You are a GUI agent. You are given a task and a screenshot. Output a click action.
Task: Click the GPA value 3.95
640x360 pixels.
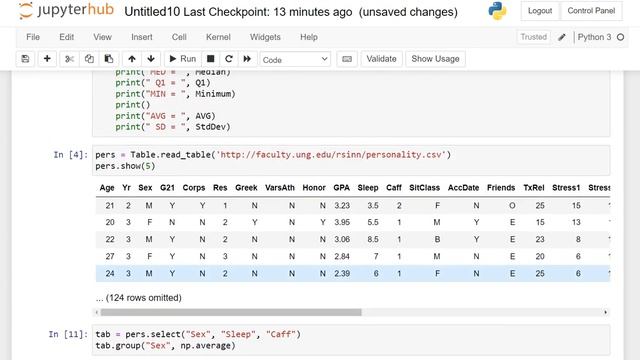click(342, 222)
